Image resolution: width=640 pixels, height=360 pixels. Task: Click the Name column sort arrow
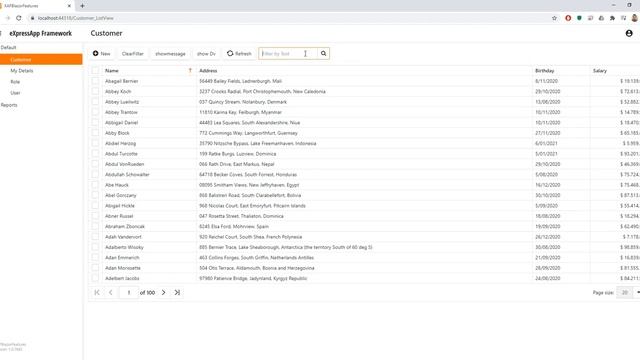[190, 71]
